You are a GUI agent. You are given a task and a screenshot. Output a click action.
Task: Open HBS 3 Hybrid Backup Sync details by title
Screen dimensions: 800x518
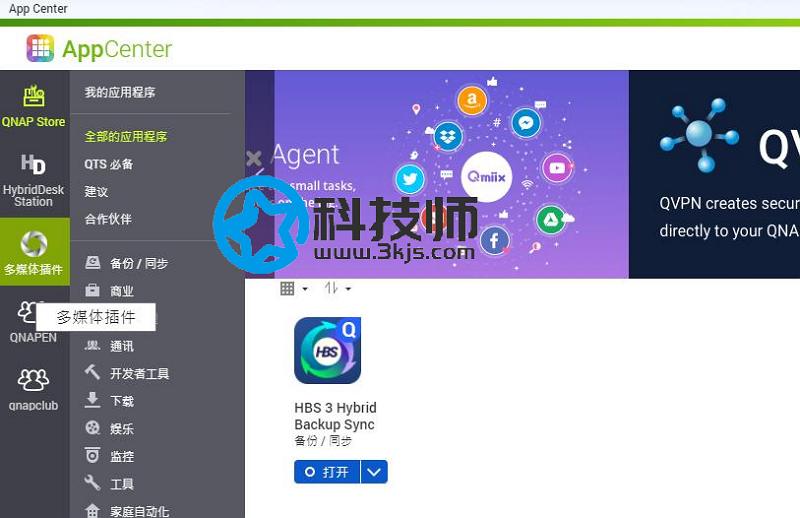(335, 416)
